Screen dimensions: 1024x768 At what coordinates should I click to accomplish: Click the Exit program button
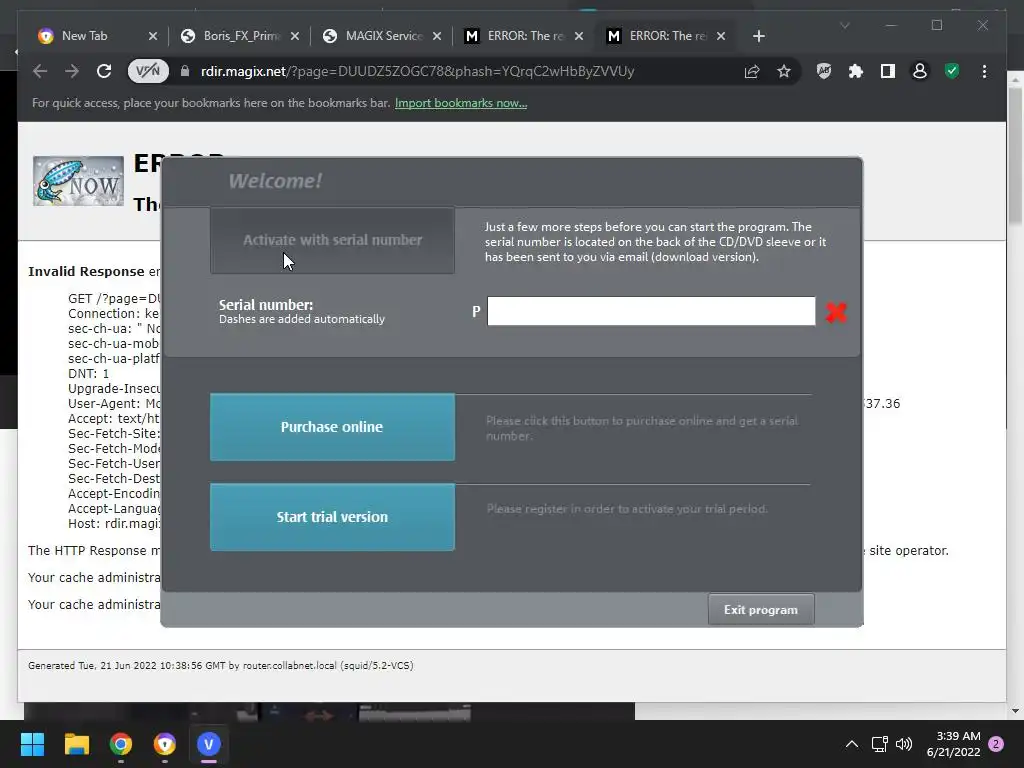(761, 609)
